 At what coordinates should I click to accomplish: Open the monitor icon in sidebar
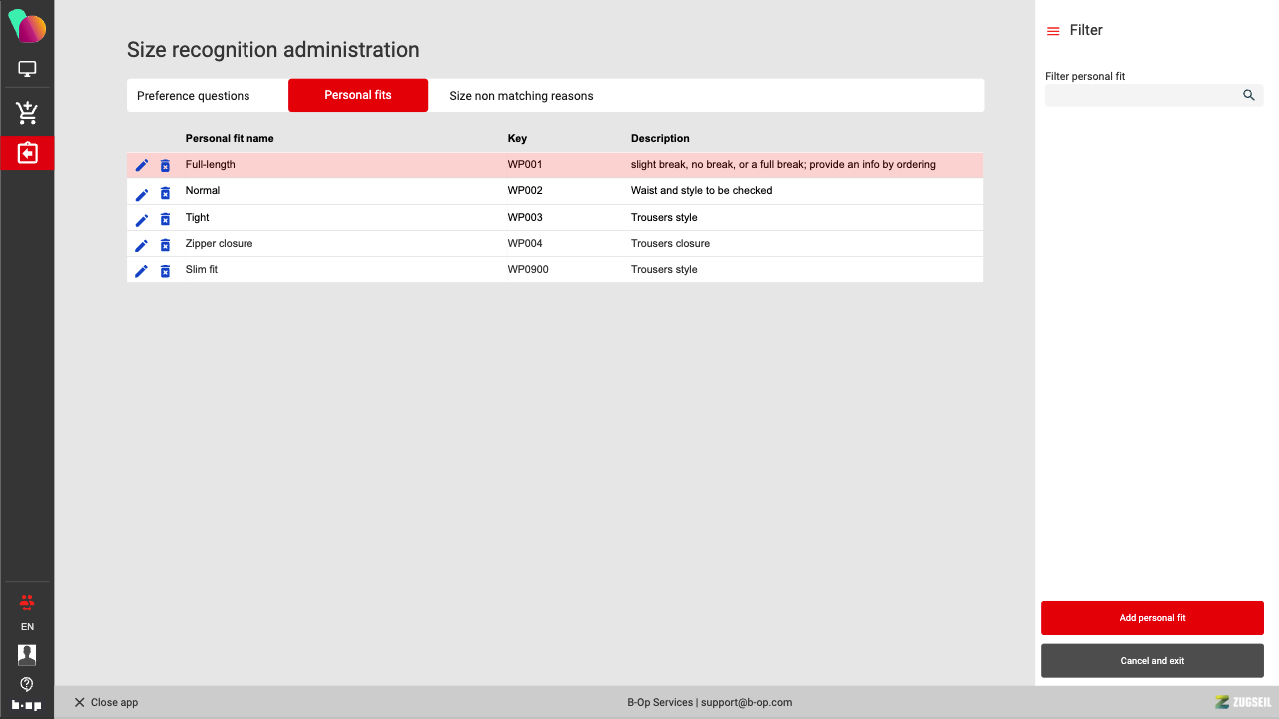tap(27, 70)
